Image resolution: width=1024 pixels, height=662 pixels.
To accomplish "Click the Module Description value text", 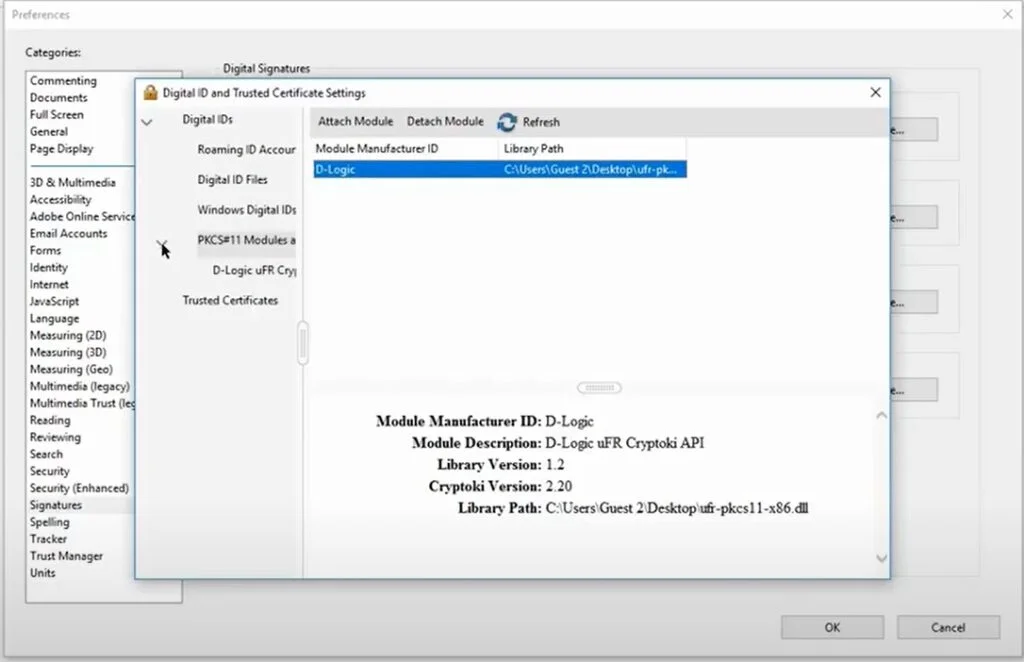I will [624, 443].
